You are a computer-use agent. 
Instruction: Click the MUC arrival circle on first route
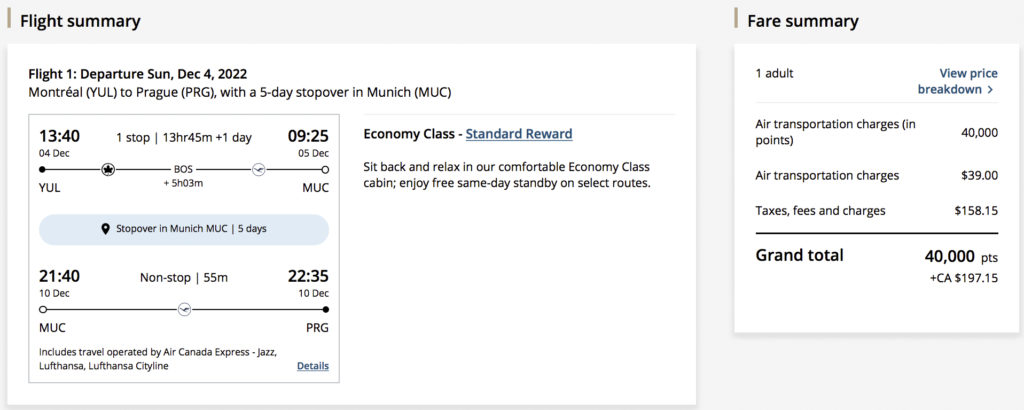(x=326, y=170)
